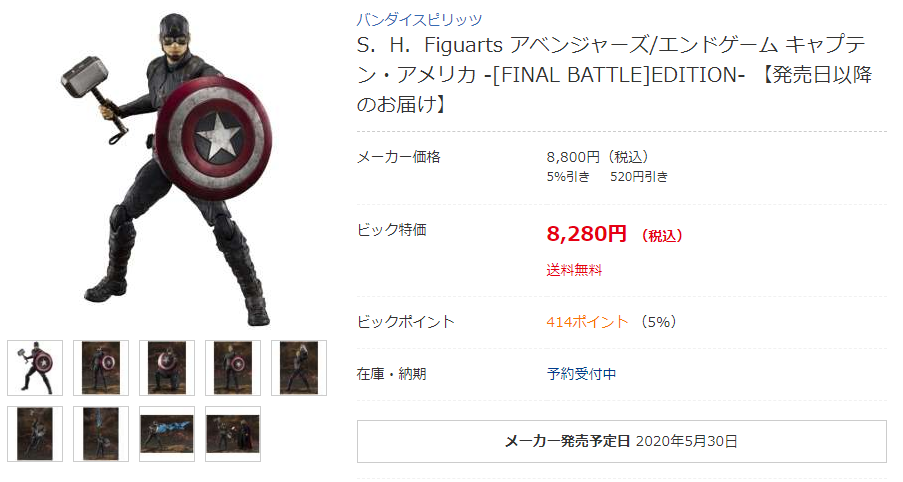Open the バンダイスピリッツ brand link
Viewport: 903px width, 482px height.
[x=419, y=19]
